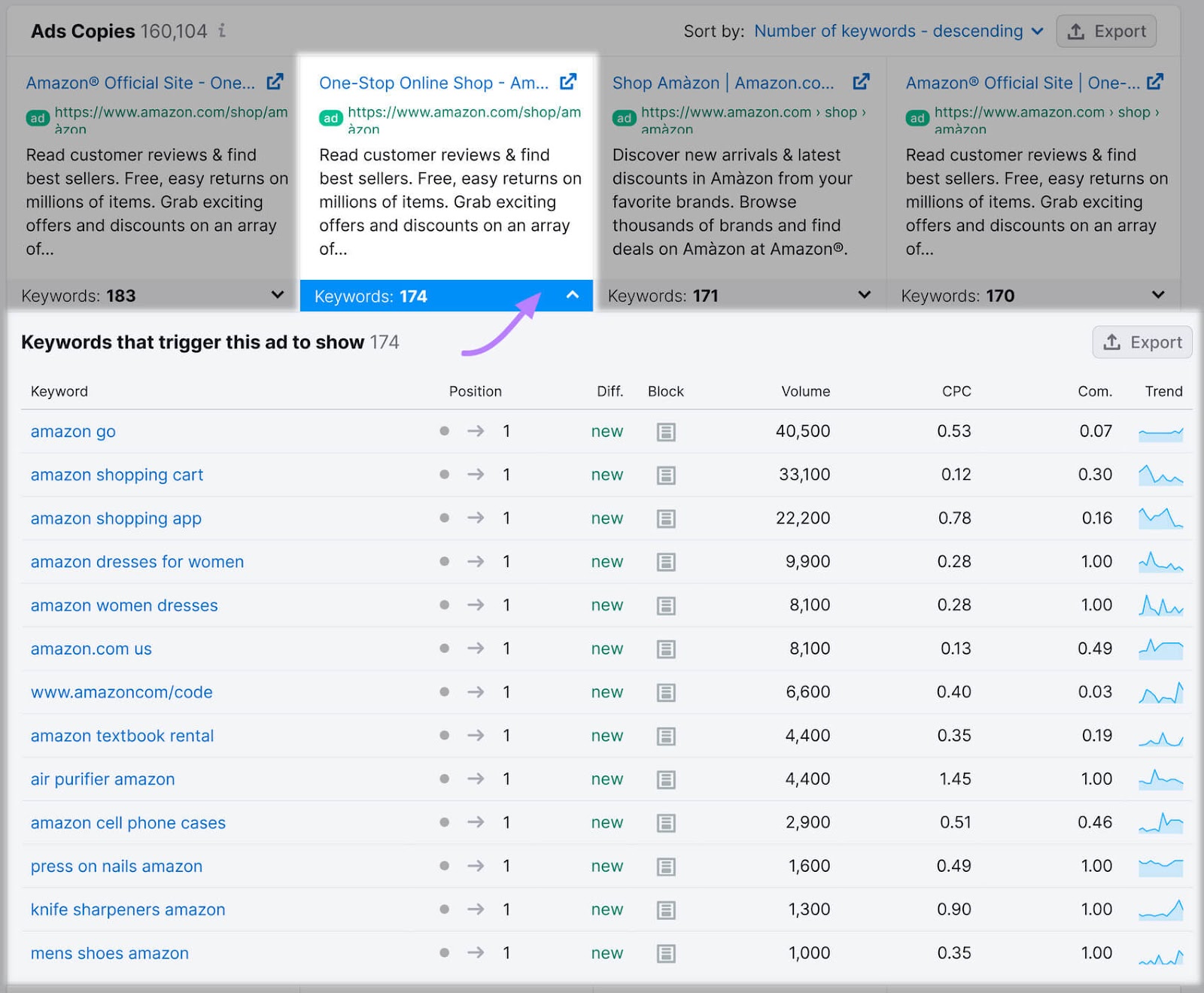This screenshot has height=993, width=1204.
Task: Expand keywords for the 183-keyword ad
Action: pyautogui.click(x=276, y=296)
